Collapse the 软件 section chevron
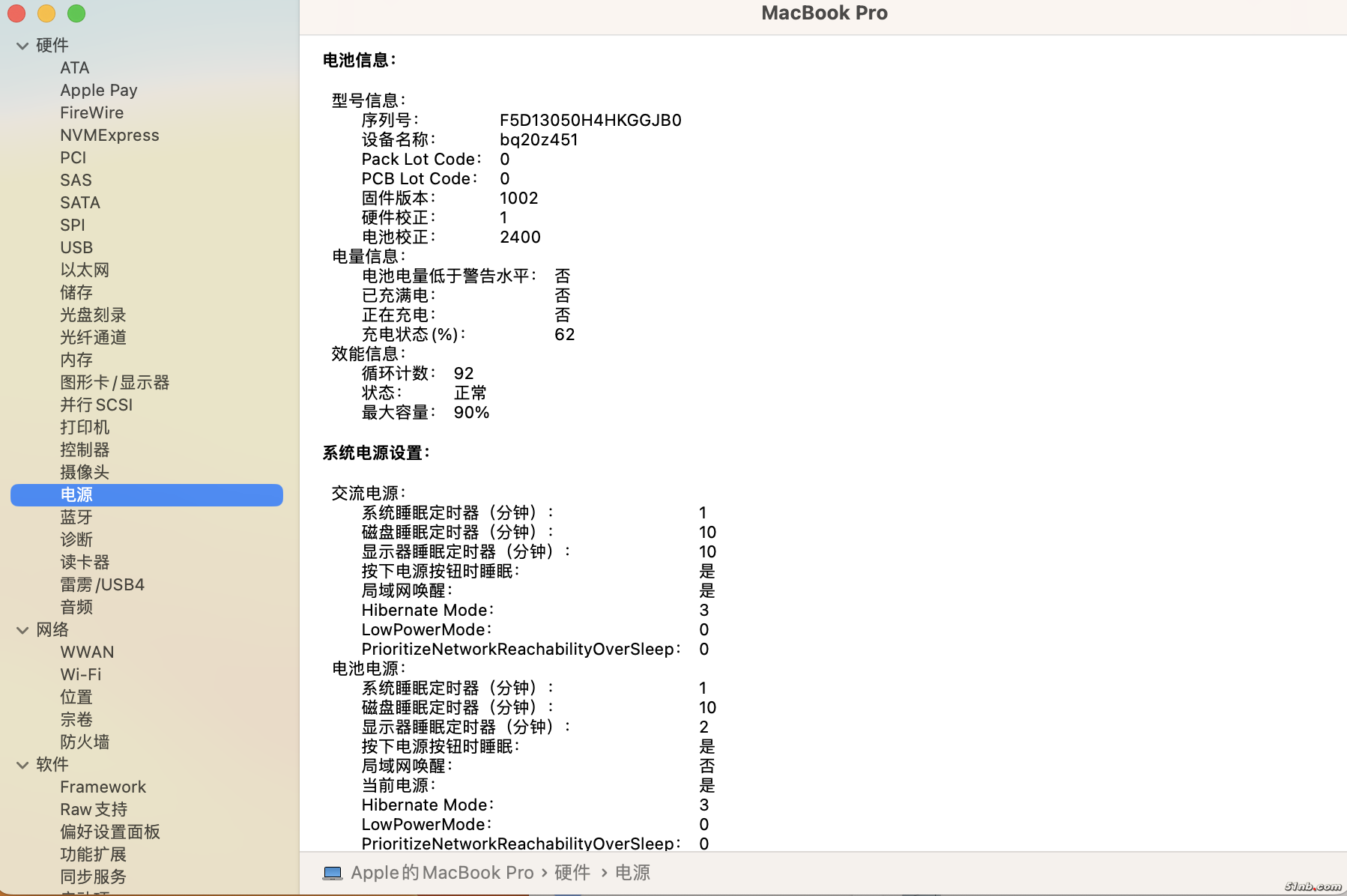Image resolution: width=1347 pixels, height=896 pixels. pos(22,765)
